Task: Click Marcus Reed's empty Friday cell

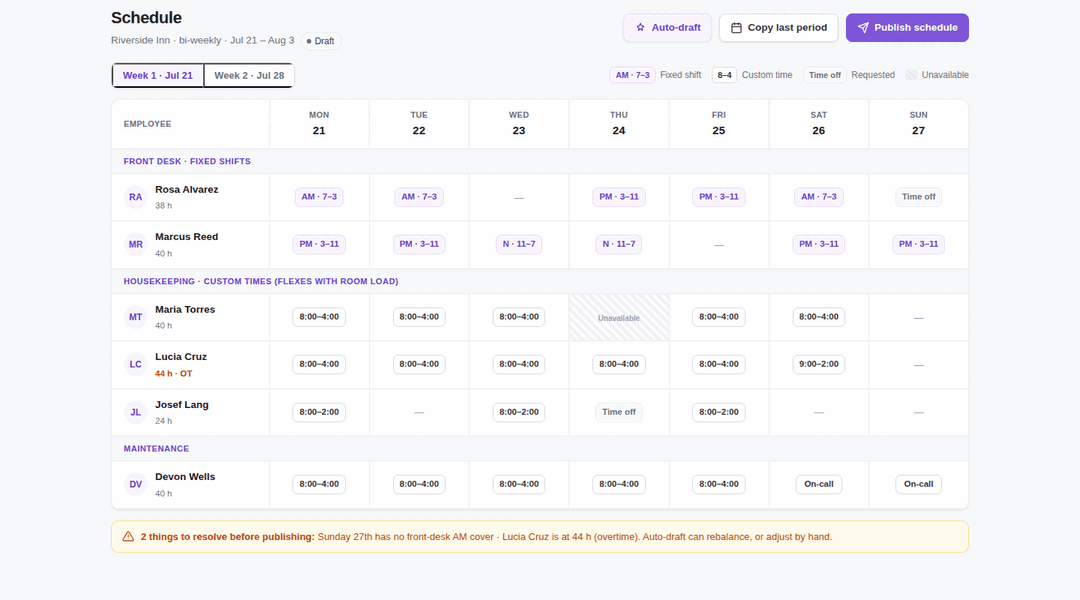Action: (x=718, y=245)
